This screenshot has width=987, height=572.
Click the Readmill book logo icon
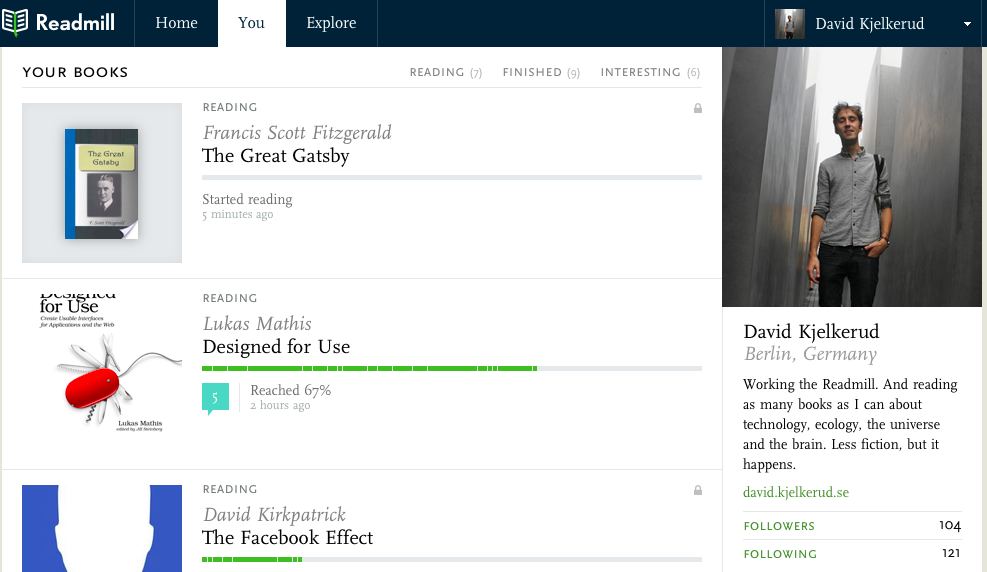[15, 23]
